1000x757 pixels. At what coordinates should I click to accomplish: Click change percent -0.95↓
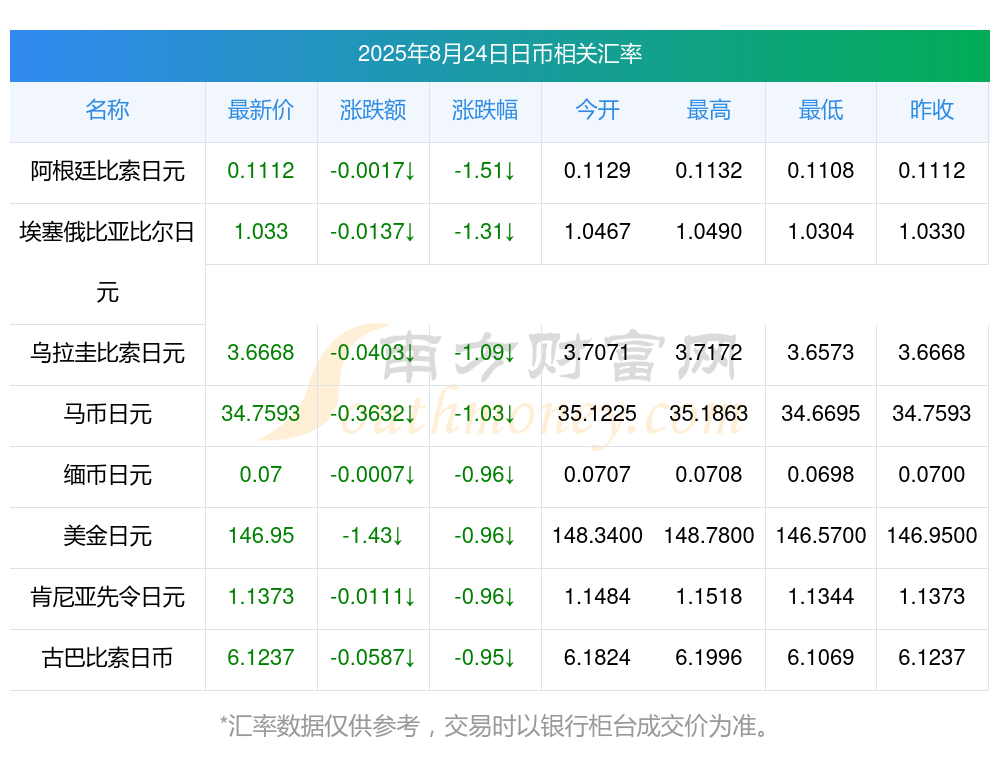tap(485, 658)
